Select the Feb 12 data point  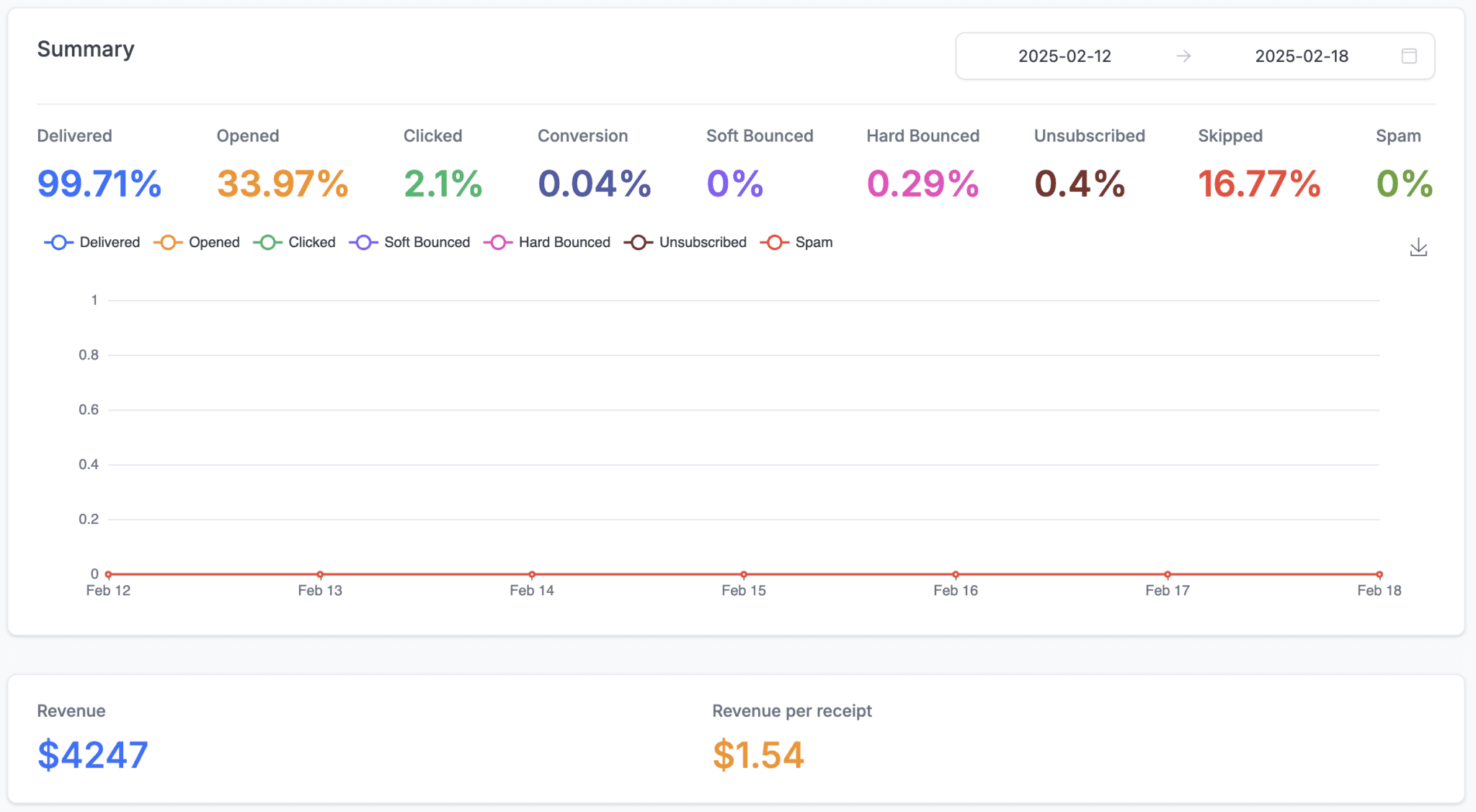[108, 574]
